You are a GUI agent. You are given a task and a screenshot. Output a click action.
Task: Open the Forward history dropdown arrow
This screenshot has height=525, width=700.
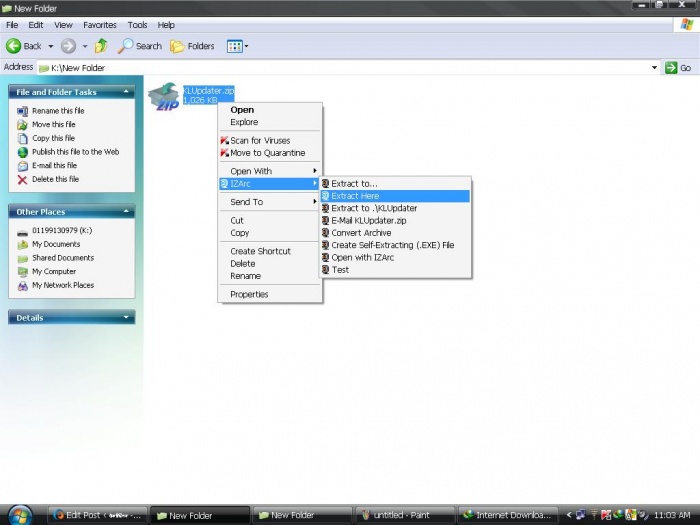click(x=85, y=46)
